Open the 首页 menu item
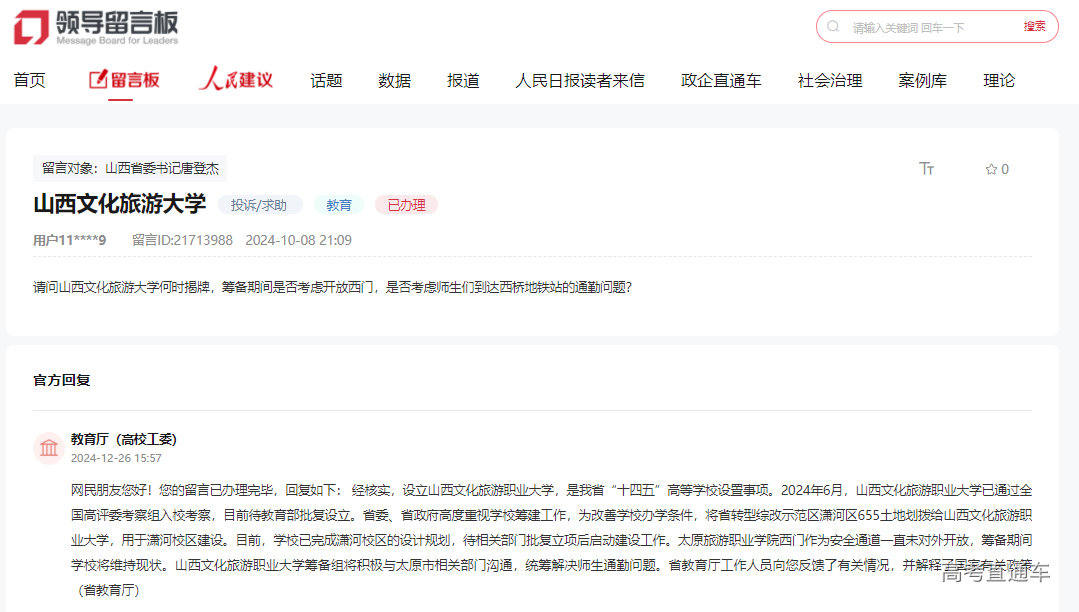 (x=30, y=79)
